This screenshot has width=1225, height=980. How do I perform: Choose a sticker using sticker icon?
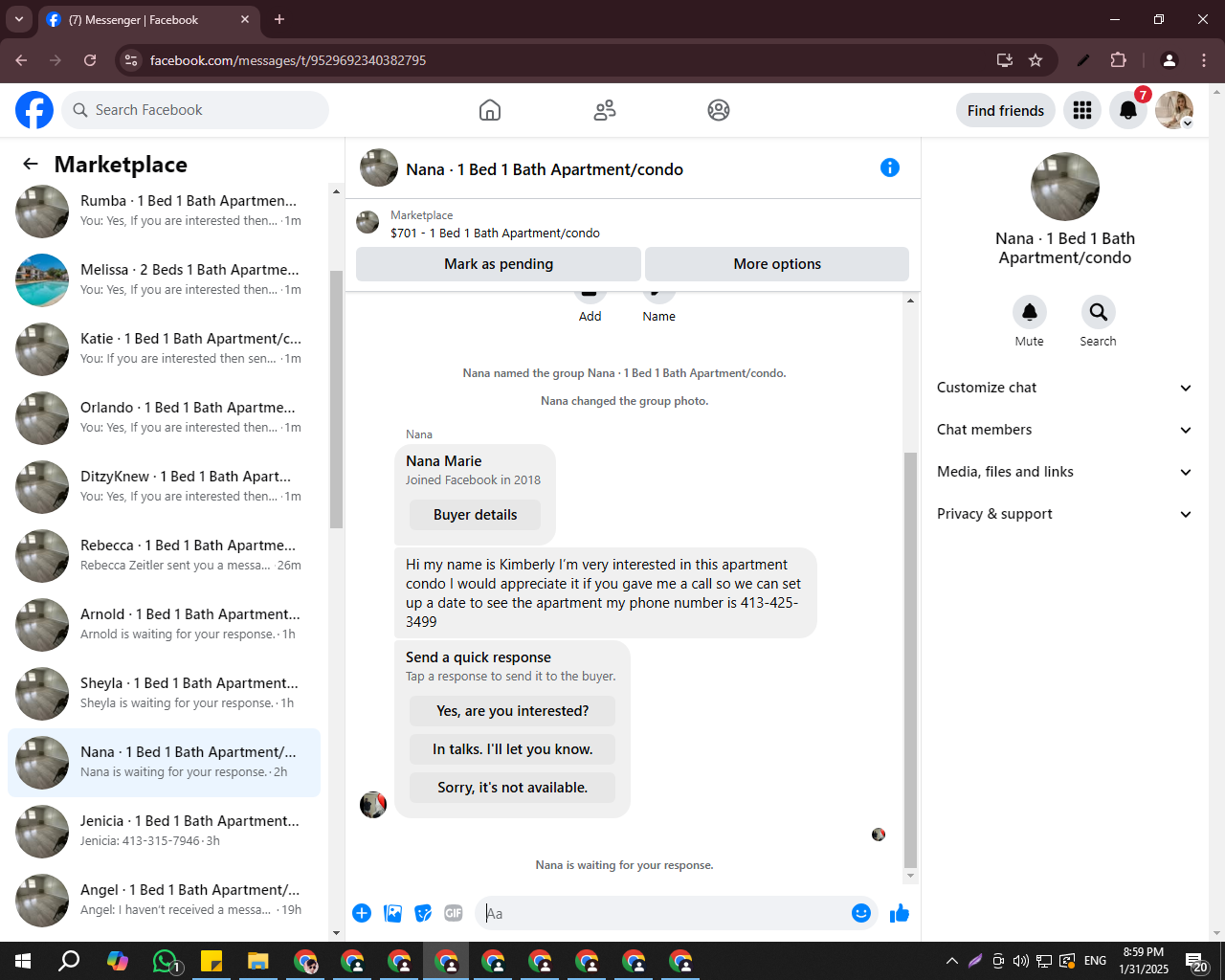423,913
